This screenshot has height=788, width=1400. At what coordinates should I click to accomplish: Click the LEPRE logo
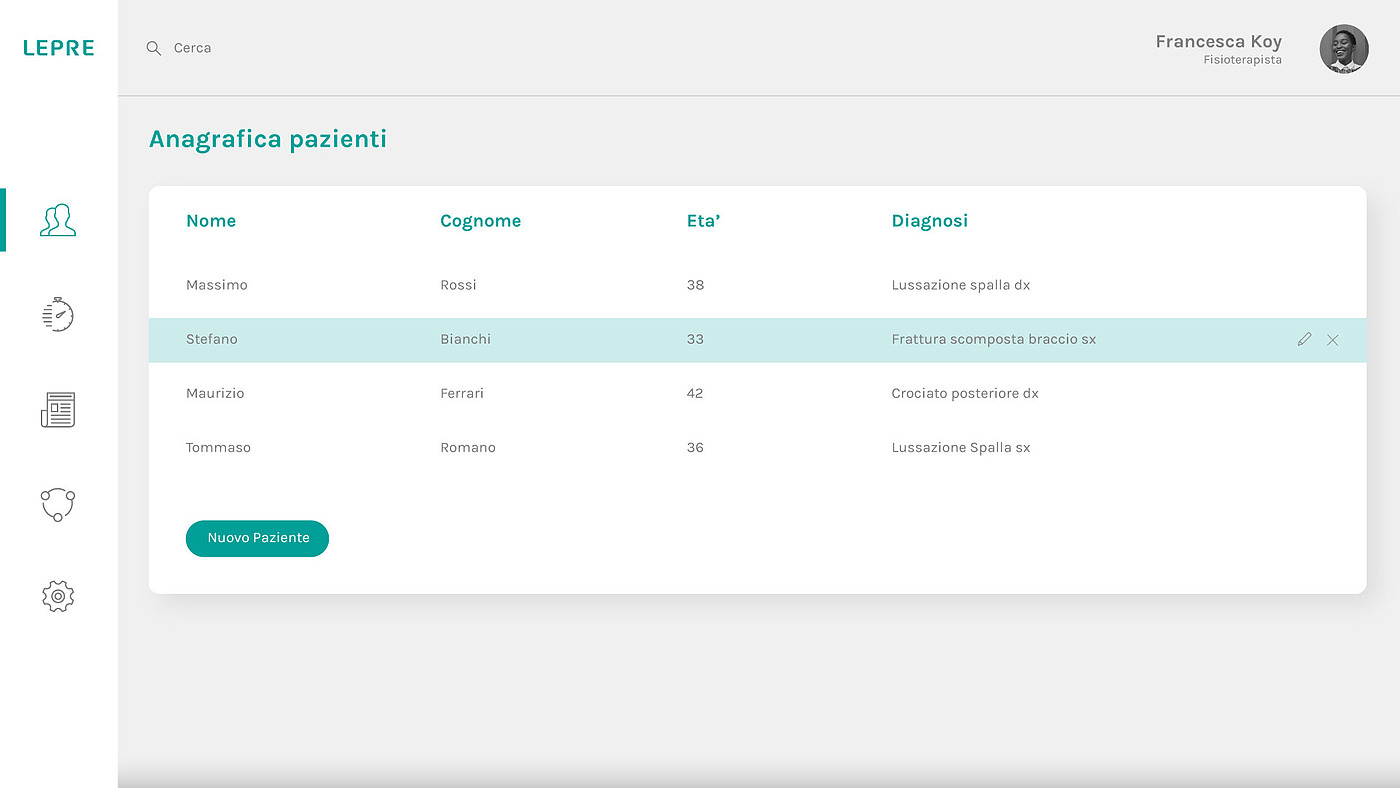(59, 48)
